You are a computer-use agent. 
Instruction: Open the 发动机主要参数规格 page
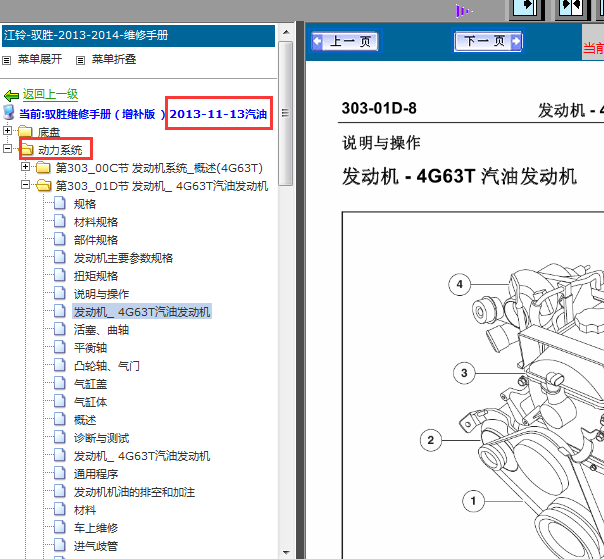coord(123,258)
